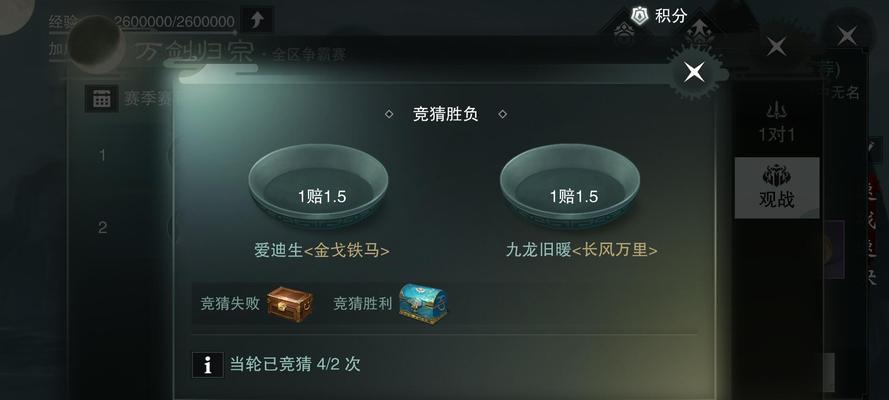
Task: Tap the 积分 shield icon
Action: click(640, 16)
